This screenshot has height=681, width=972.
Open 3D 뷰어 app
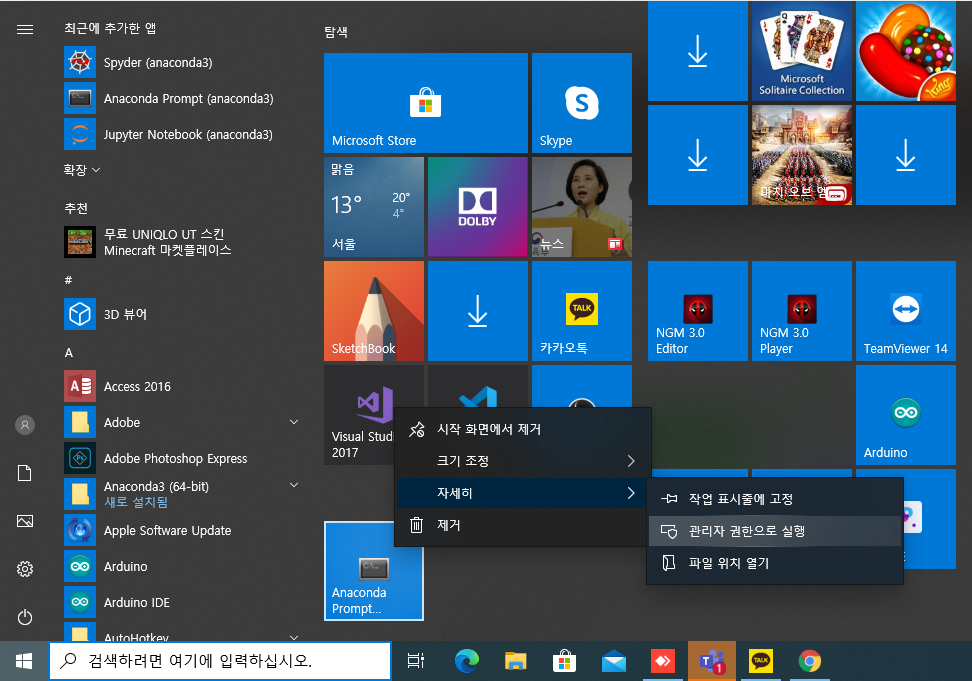[180, 314]
